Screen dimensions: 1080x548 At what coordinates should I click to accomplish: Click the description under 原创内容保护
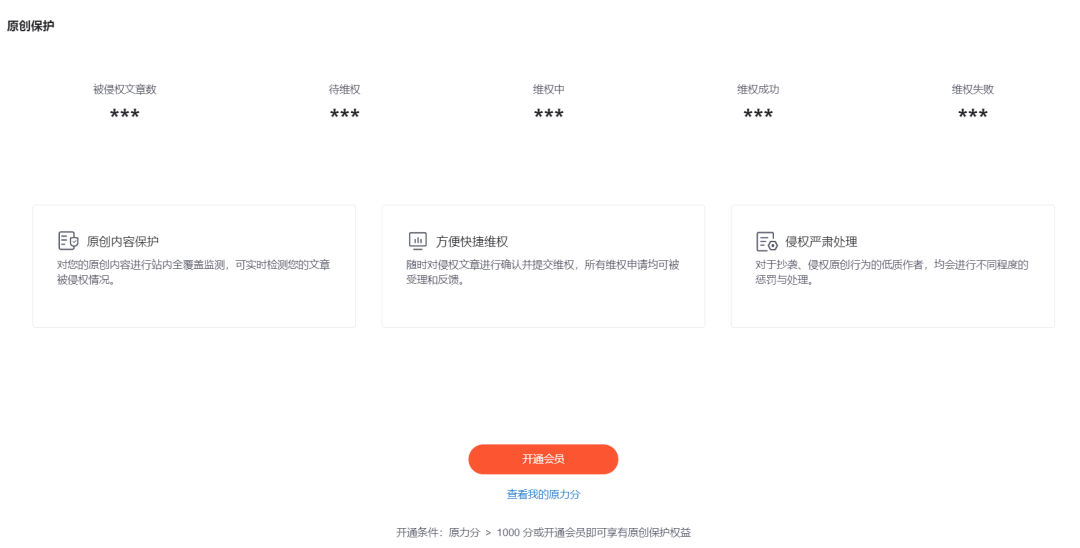click(194, 272)
